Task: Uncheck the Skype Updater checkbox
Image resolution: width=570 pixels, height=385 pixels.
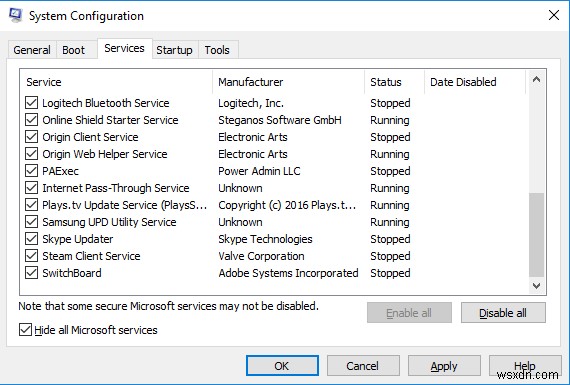Action: pos(32,239)
